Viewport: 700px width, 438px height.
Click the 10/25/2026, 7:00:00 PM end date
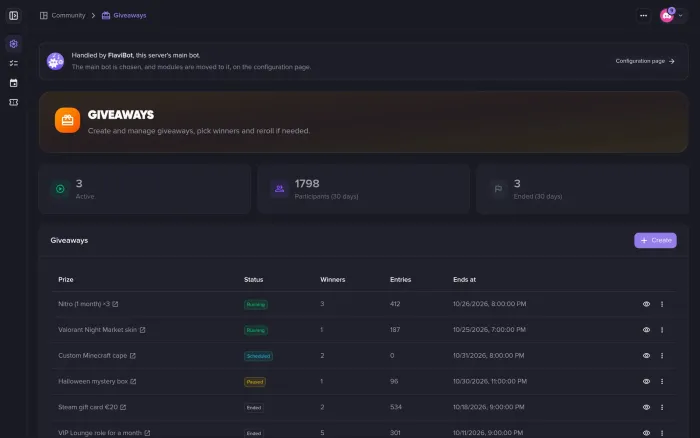489,330
